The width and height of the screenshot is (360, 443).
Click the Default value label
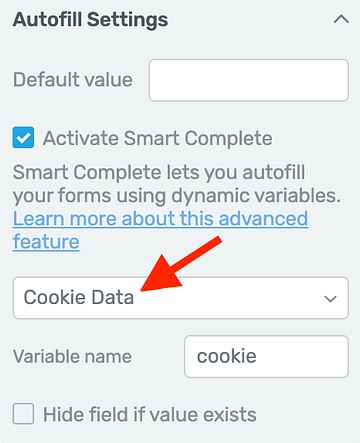coord(73,80)
